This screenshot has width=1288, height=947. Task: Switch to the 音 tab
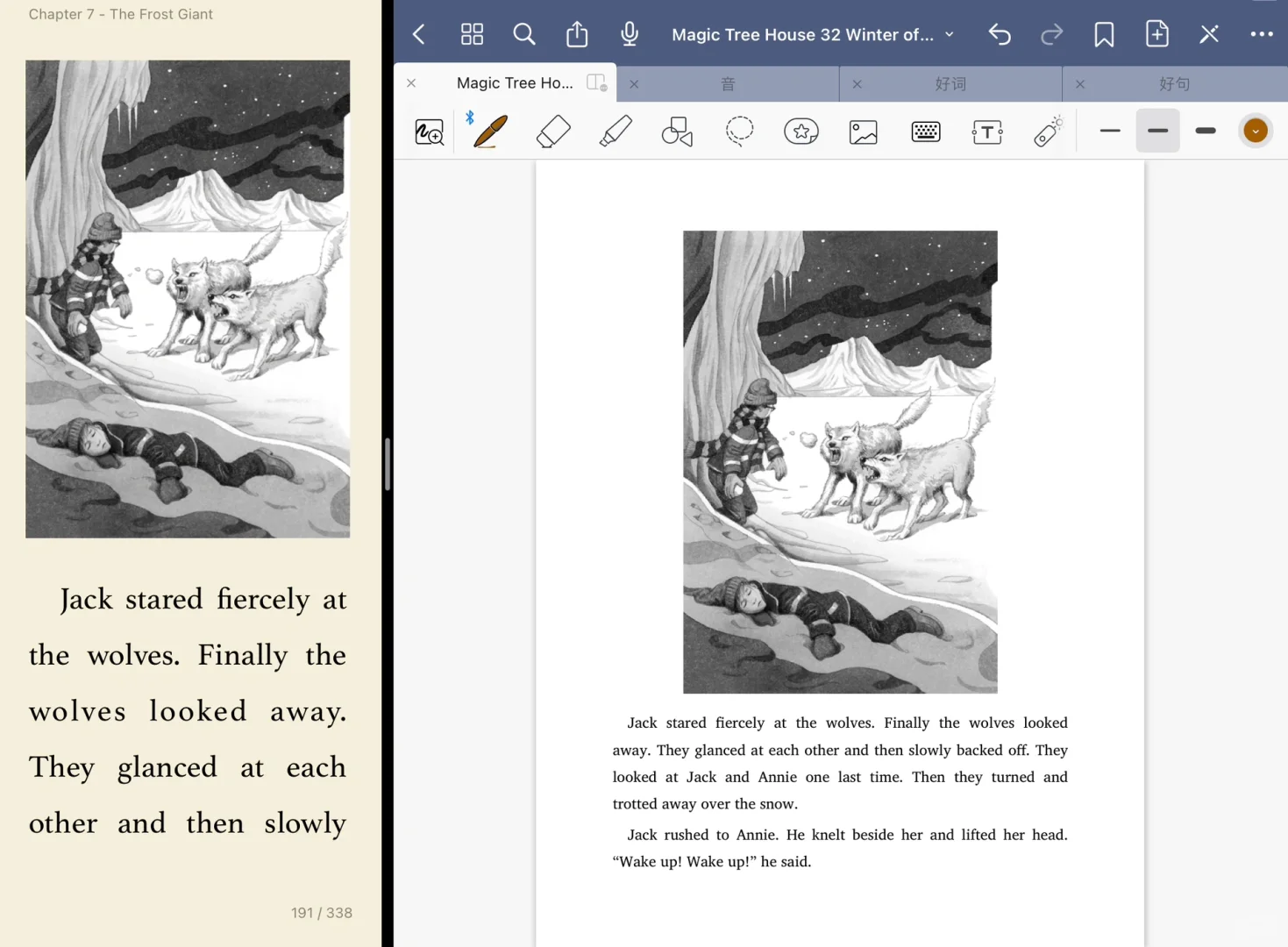pos(728,84)
